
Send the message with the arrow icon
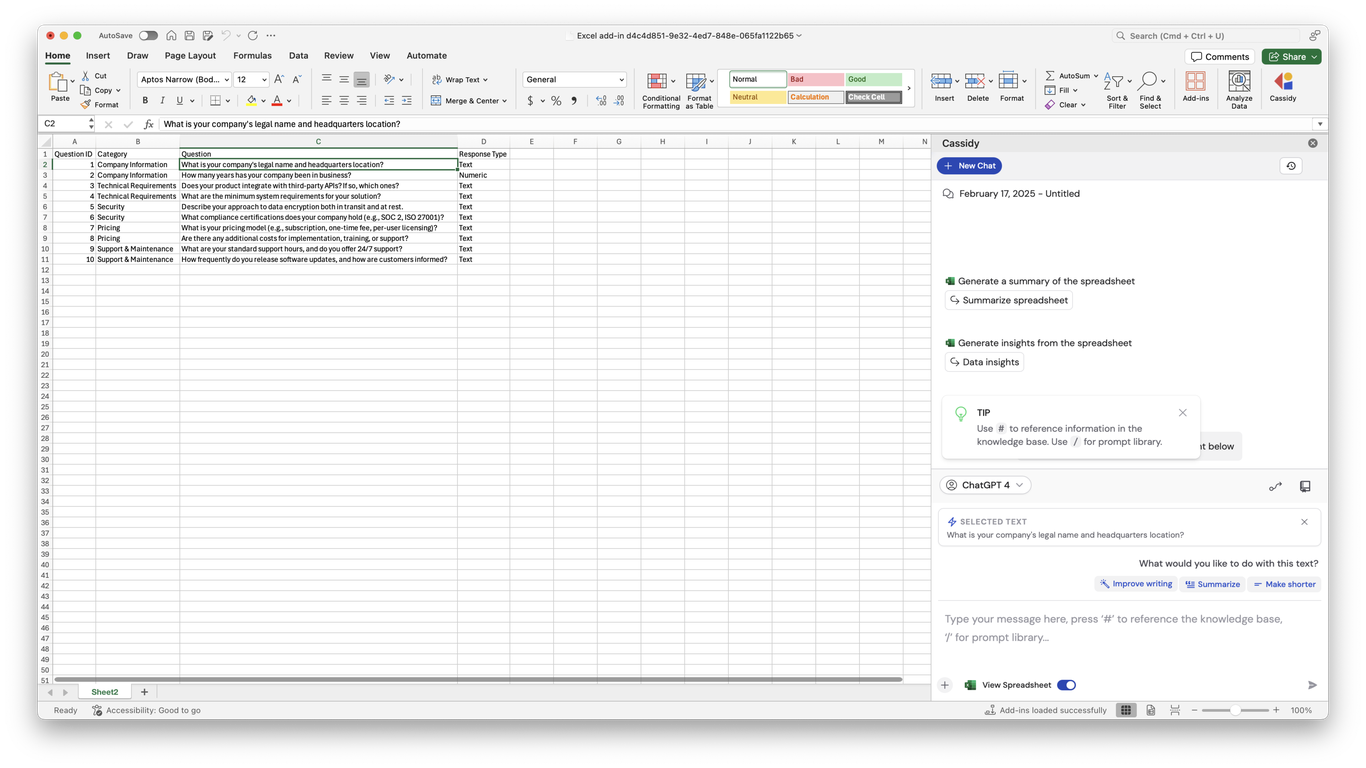click(1312, 685)
